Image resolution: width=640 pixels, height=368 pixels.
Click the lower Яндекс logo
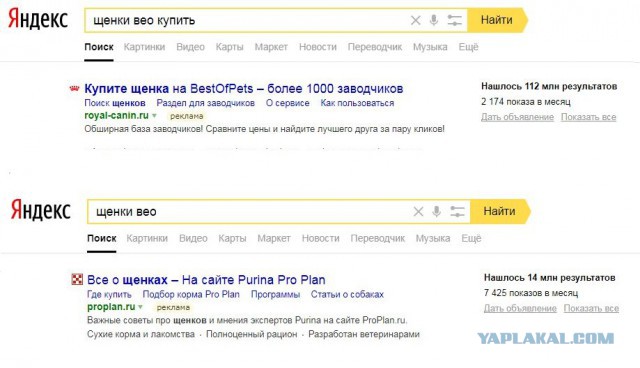[40, 210]
